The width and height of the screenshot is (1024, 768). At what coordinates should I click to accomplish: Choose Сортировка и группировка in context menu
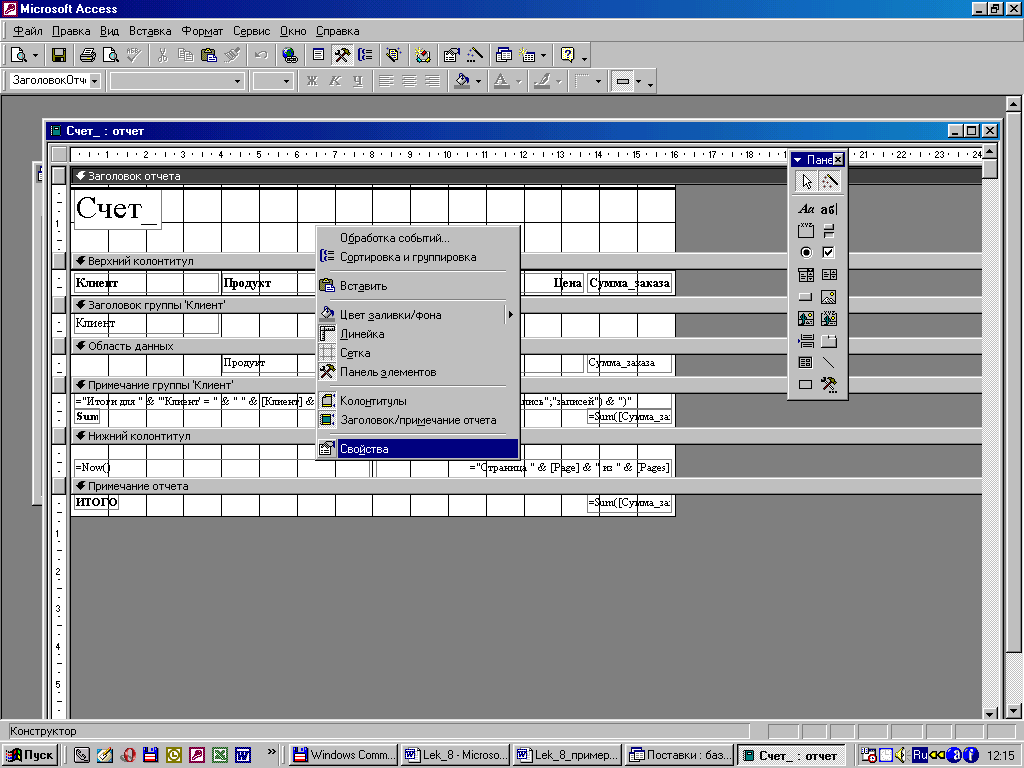[418, 257]
